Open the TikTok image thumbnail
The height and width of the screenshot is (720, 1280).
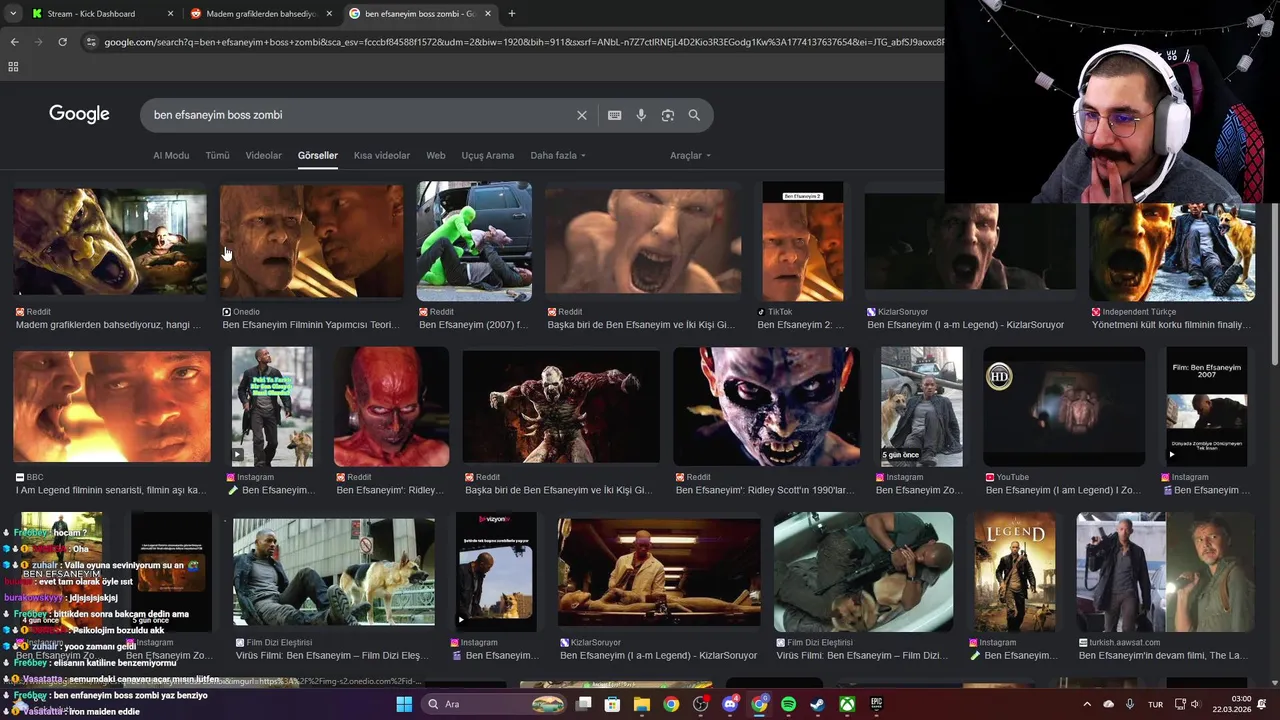(802, 241)
